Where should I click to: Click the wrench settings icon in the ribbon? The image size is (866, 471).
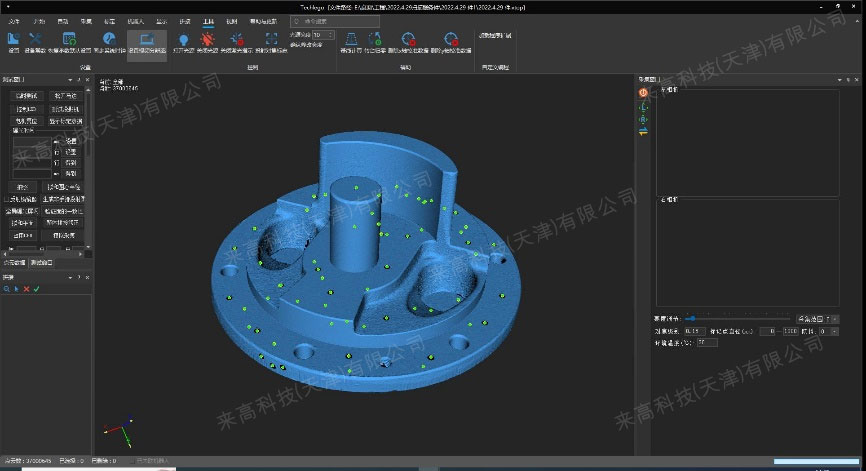[13, 40]
